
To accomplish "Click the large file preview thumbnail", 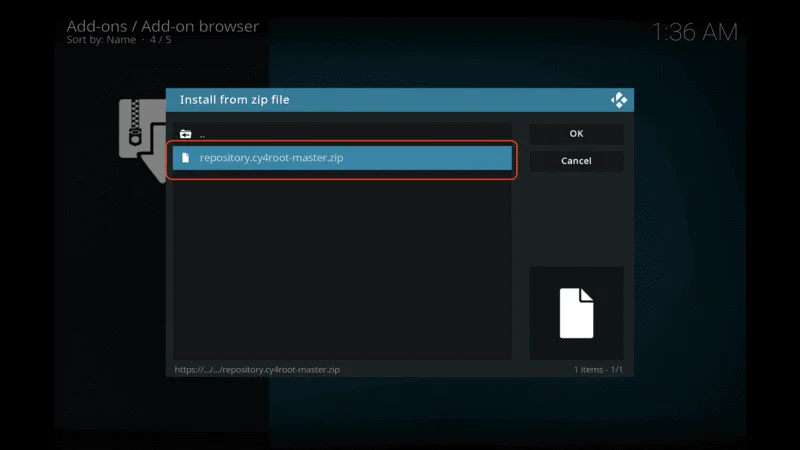I will [x=577, y=313].
